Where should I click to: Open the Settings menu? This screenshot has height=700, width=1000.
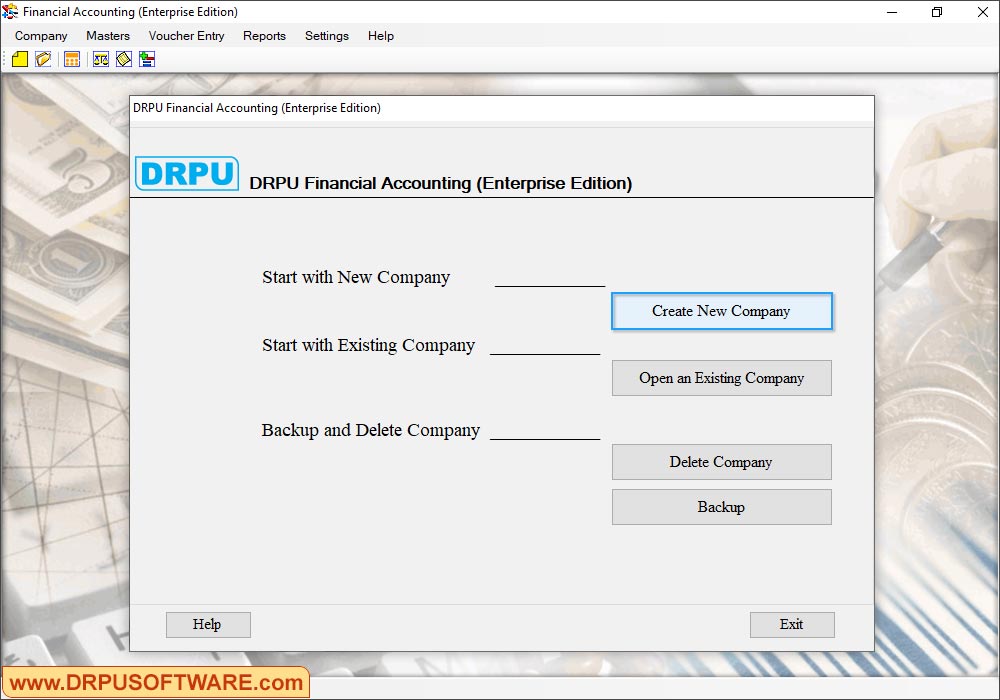coord(327,36)
